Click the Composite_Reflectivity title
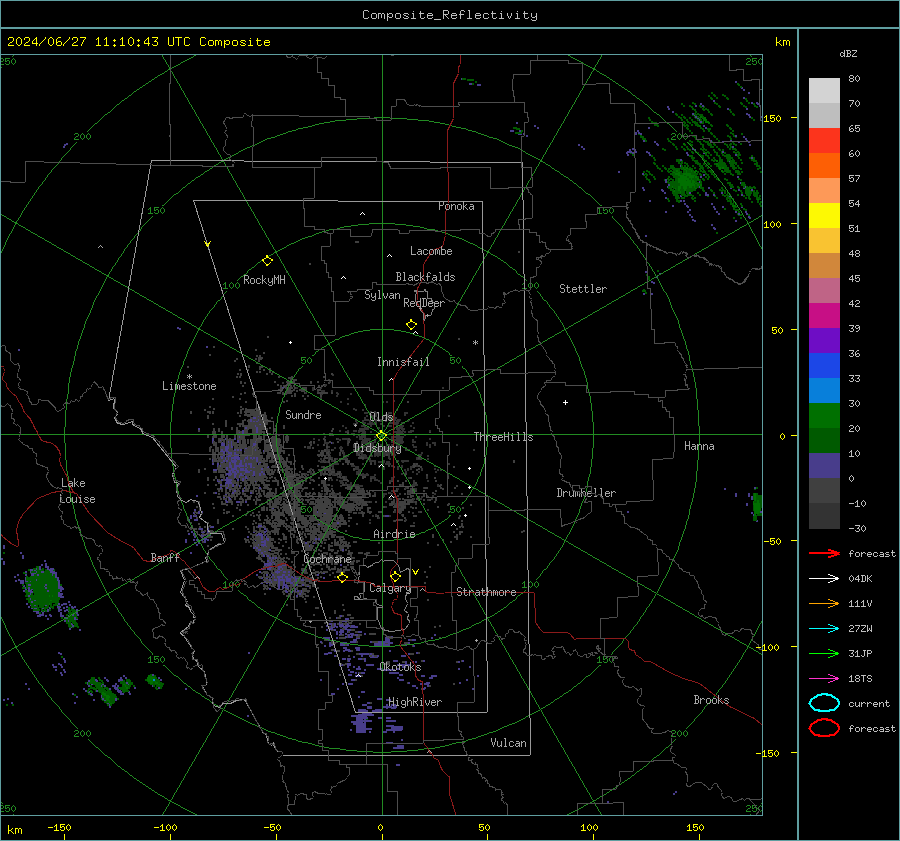900x841 pixels. pos(450,15)
